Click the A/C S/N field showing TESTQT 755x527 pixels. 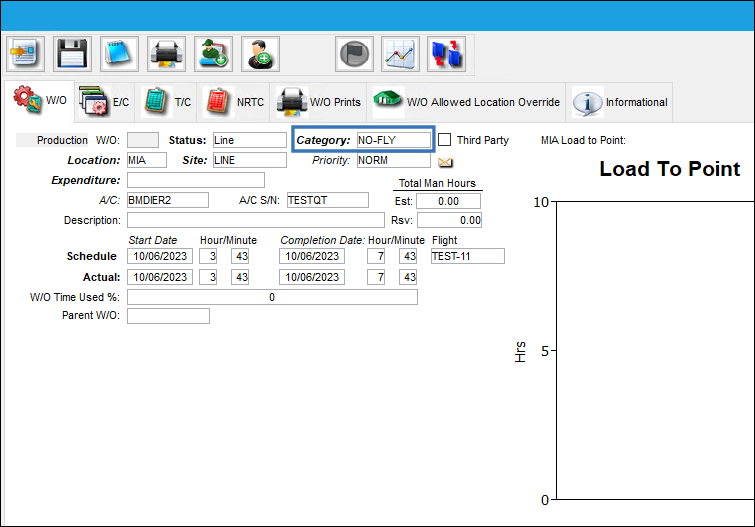click(328, 200)
